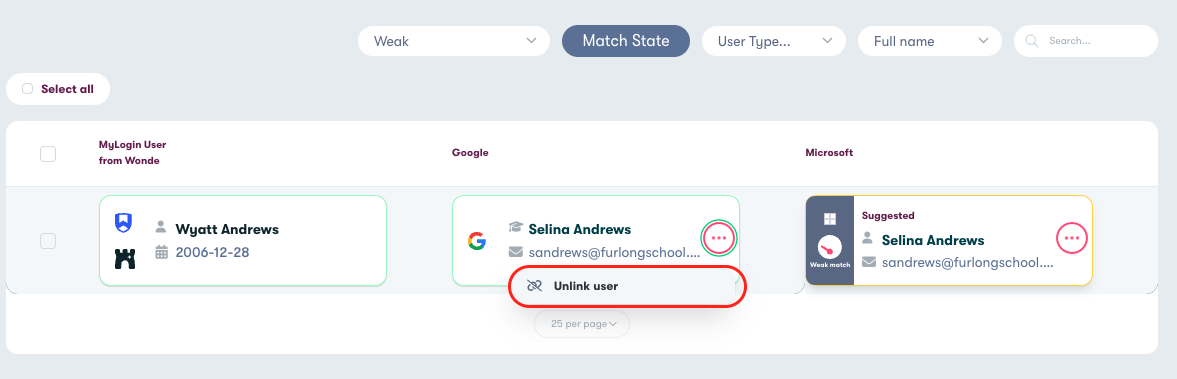Screen dimensions: 1177x379
Task: Tick the Wyatt Andrews row checkbox
Action: pyautogui.click(x=48, y=241)
